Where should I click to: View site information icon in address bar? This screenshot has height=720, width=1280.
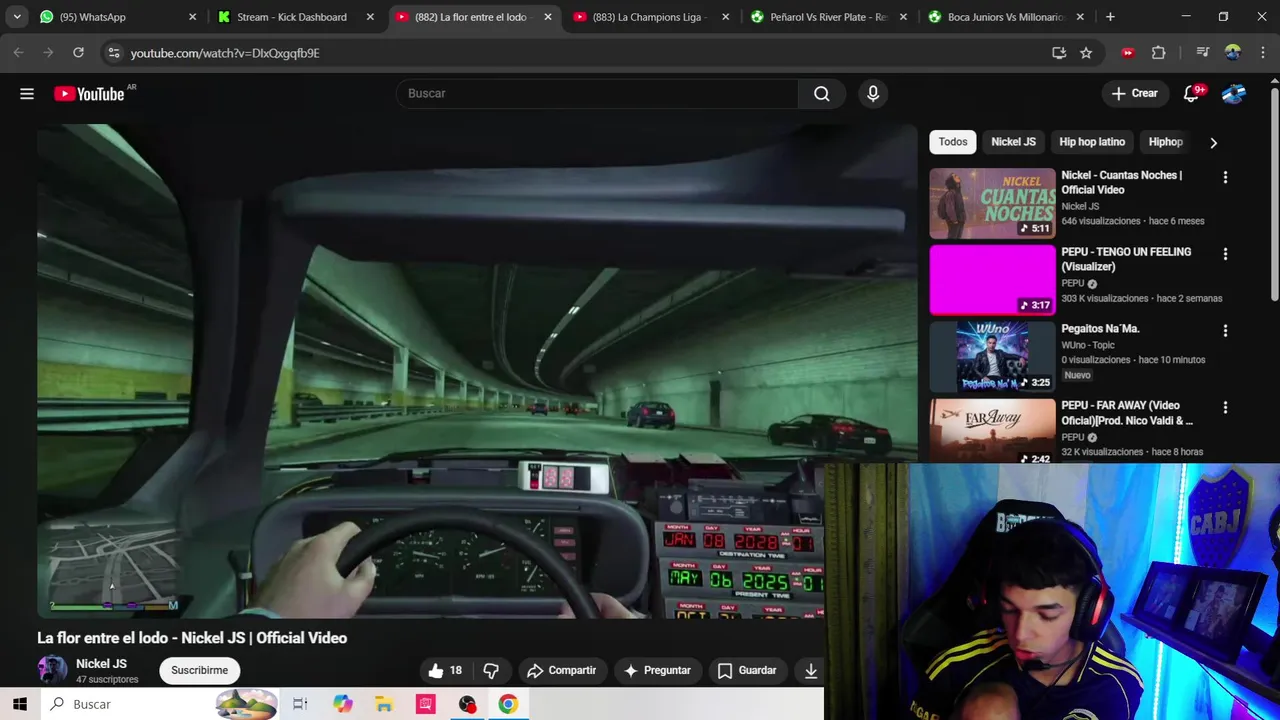[113, 53]
